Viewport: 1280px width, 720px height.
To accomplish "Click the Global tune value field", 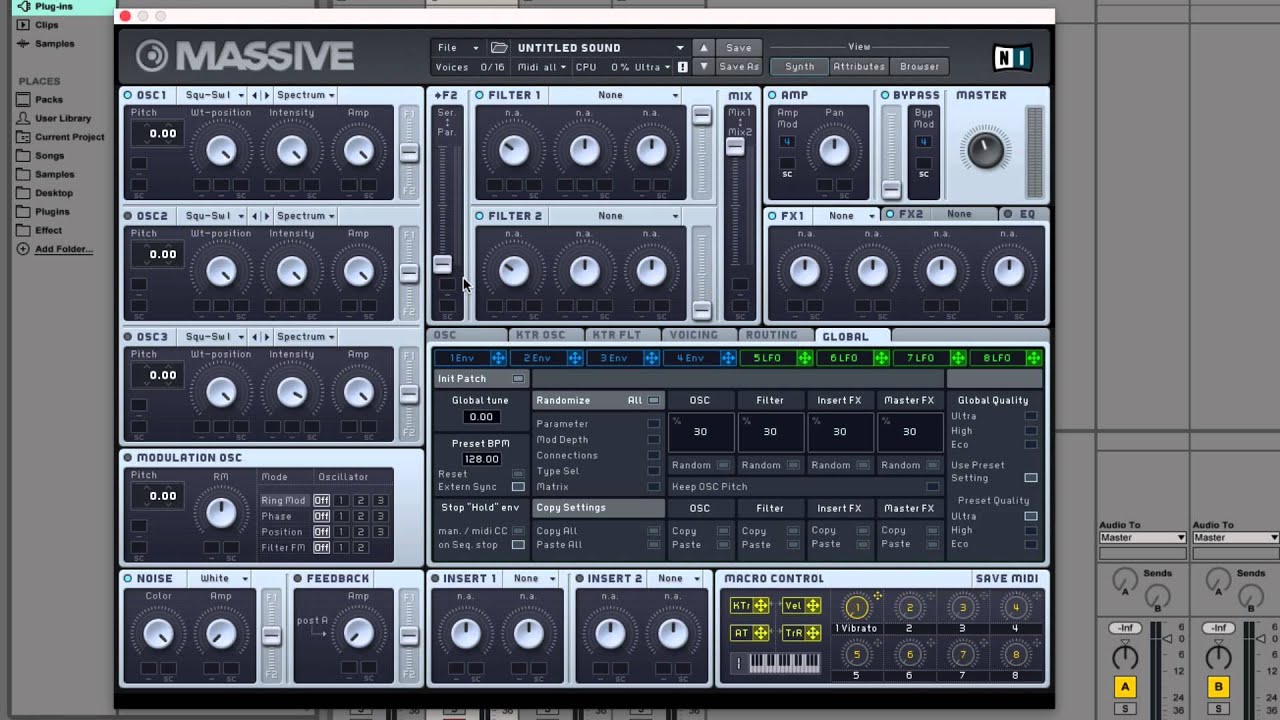I will point(481,417).
